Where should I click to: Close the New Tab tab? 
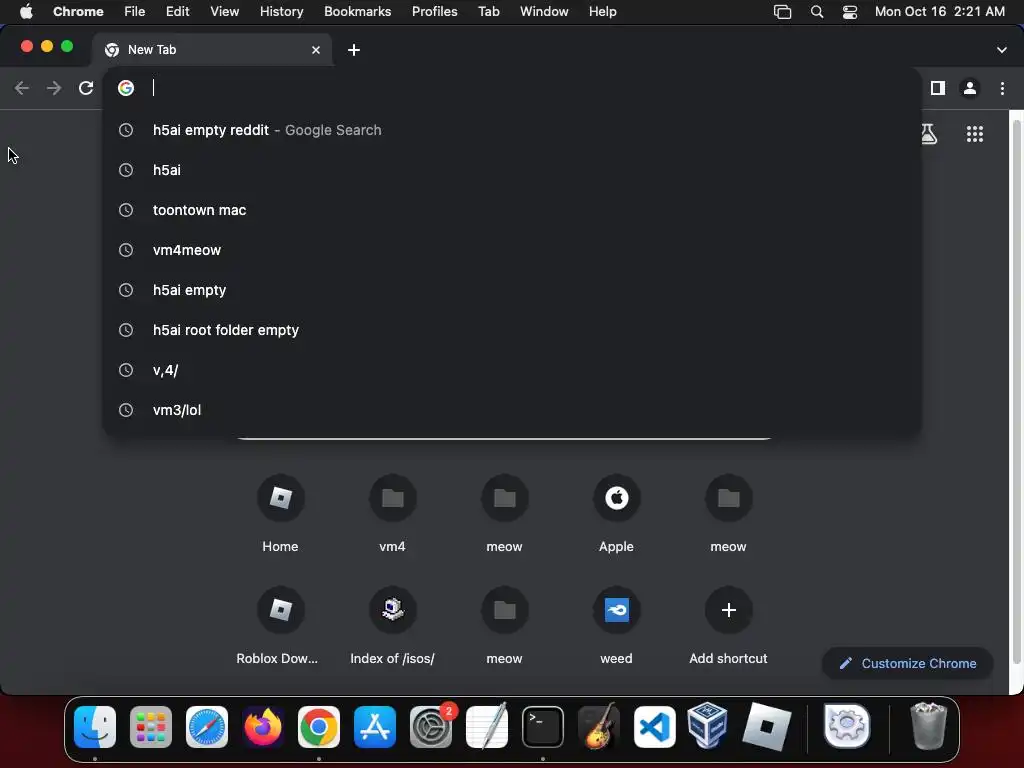[316, 50]
